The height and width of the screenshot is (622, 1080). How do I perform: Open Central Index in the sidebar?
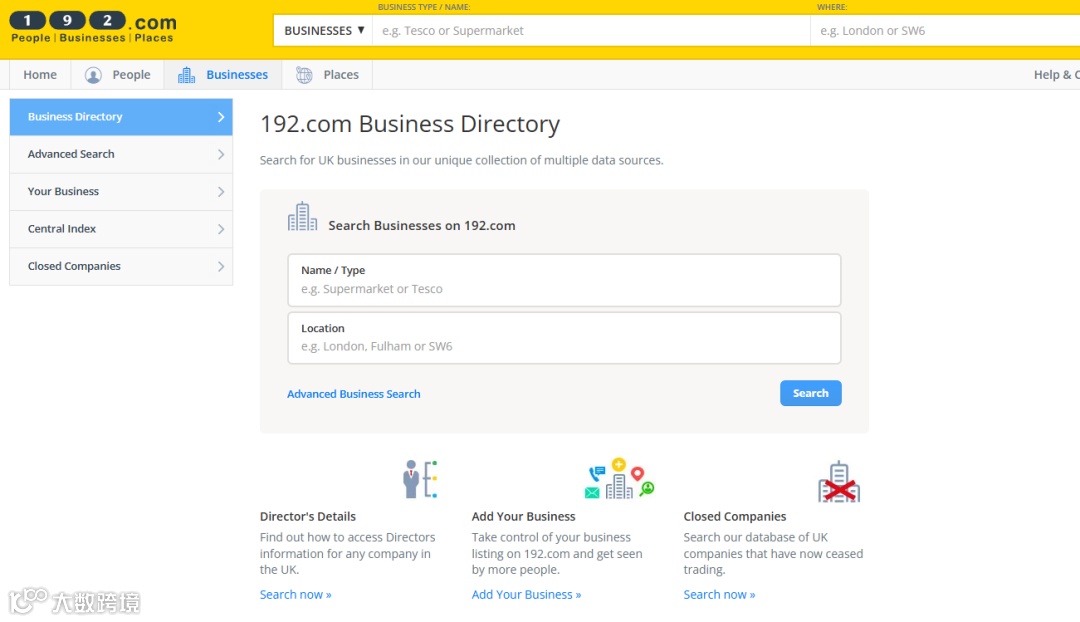pyautogui.click(x=121, y=229)
